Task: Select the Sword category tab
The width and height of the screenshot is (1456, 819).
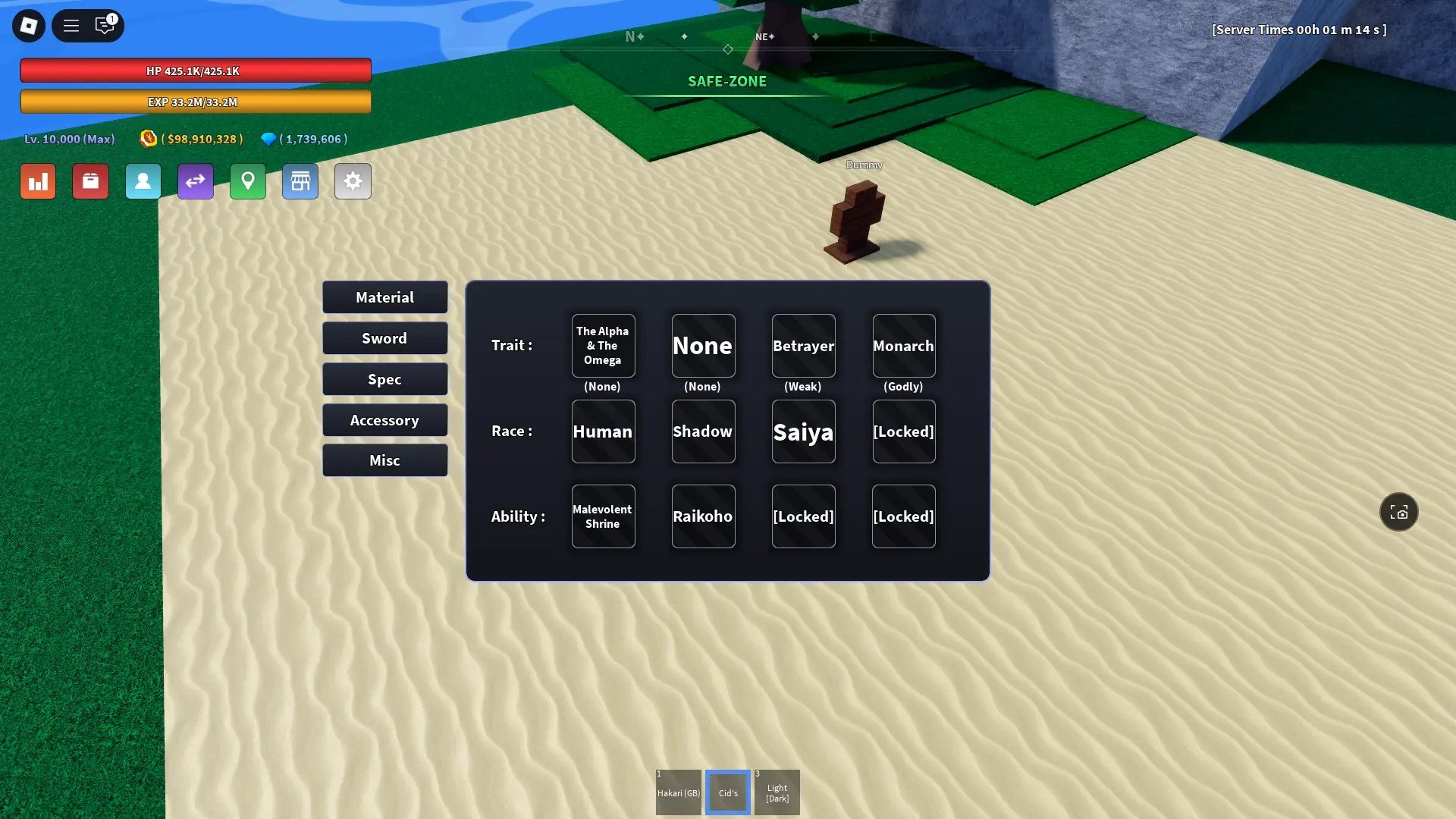Action: (384, 338)
